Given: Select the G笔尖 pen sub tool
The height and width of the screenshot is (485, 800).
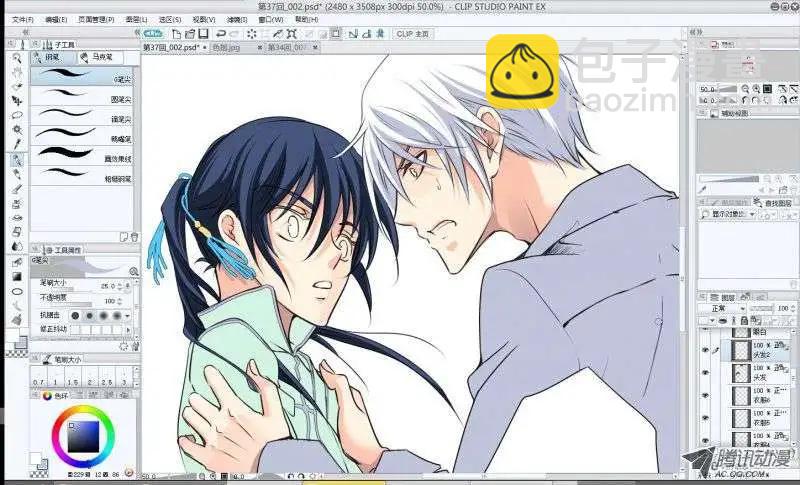Looking at the screenshot, I should [x=82, y=75].
